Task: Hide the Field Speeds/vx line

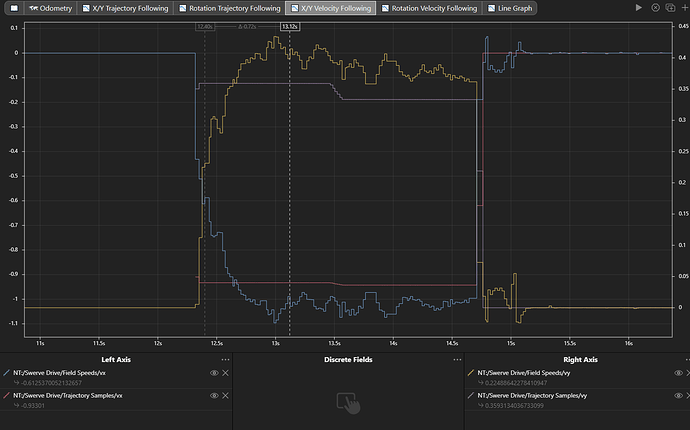Action: tap(214, 373)
